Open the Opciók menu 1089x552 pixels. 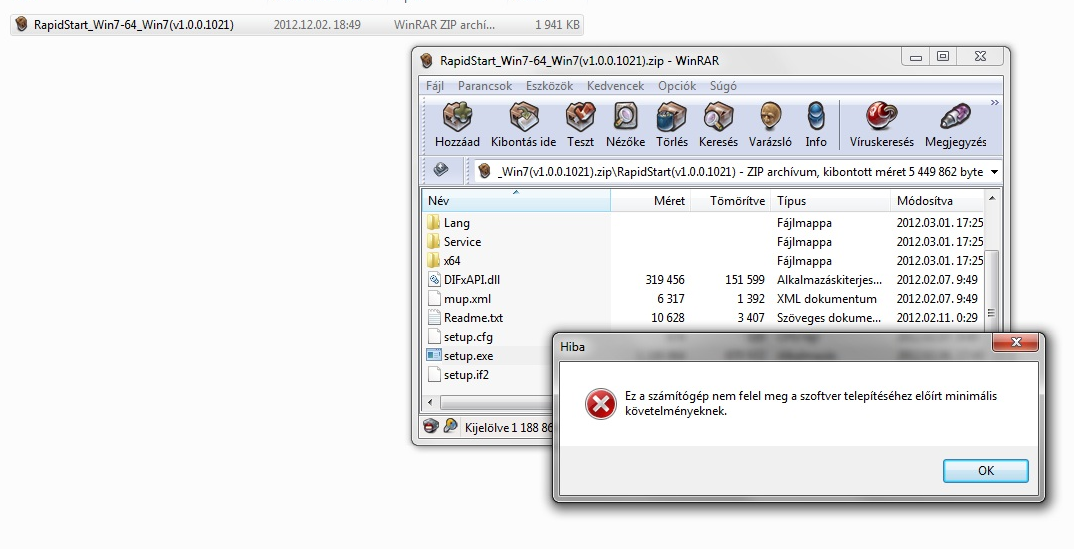click(676, 86)
